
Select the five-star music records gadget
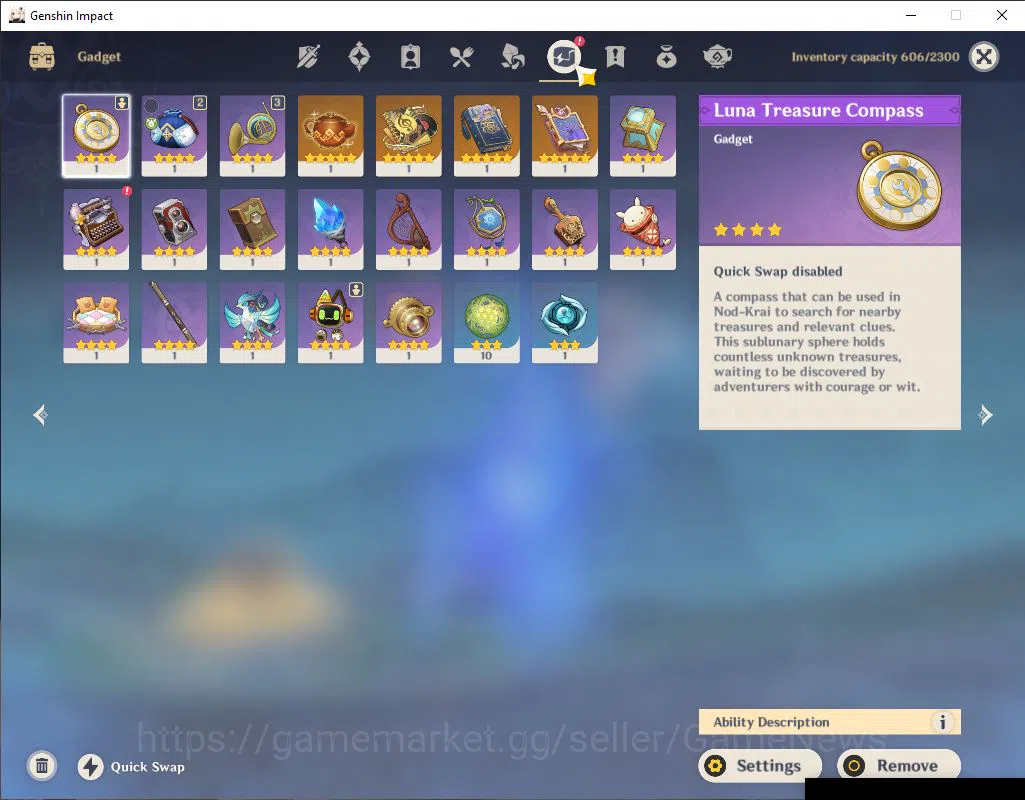(409, 136)
